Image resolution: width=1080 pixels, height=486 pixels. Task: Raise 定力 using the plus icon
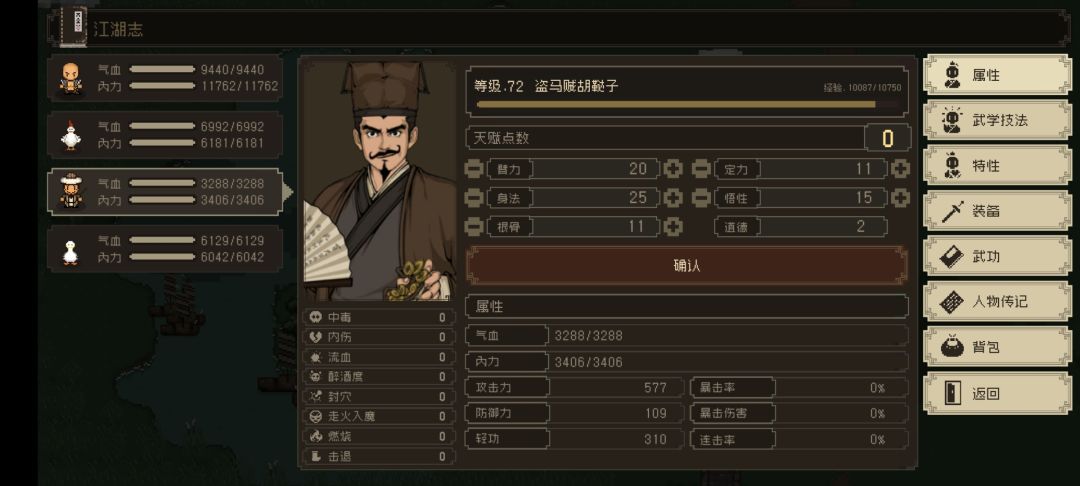[x=900, y=169]
